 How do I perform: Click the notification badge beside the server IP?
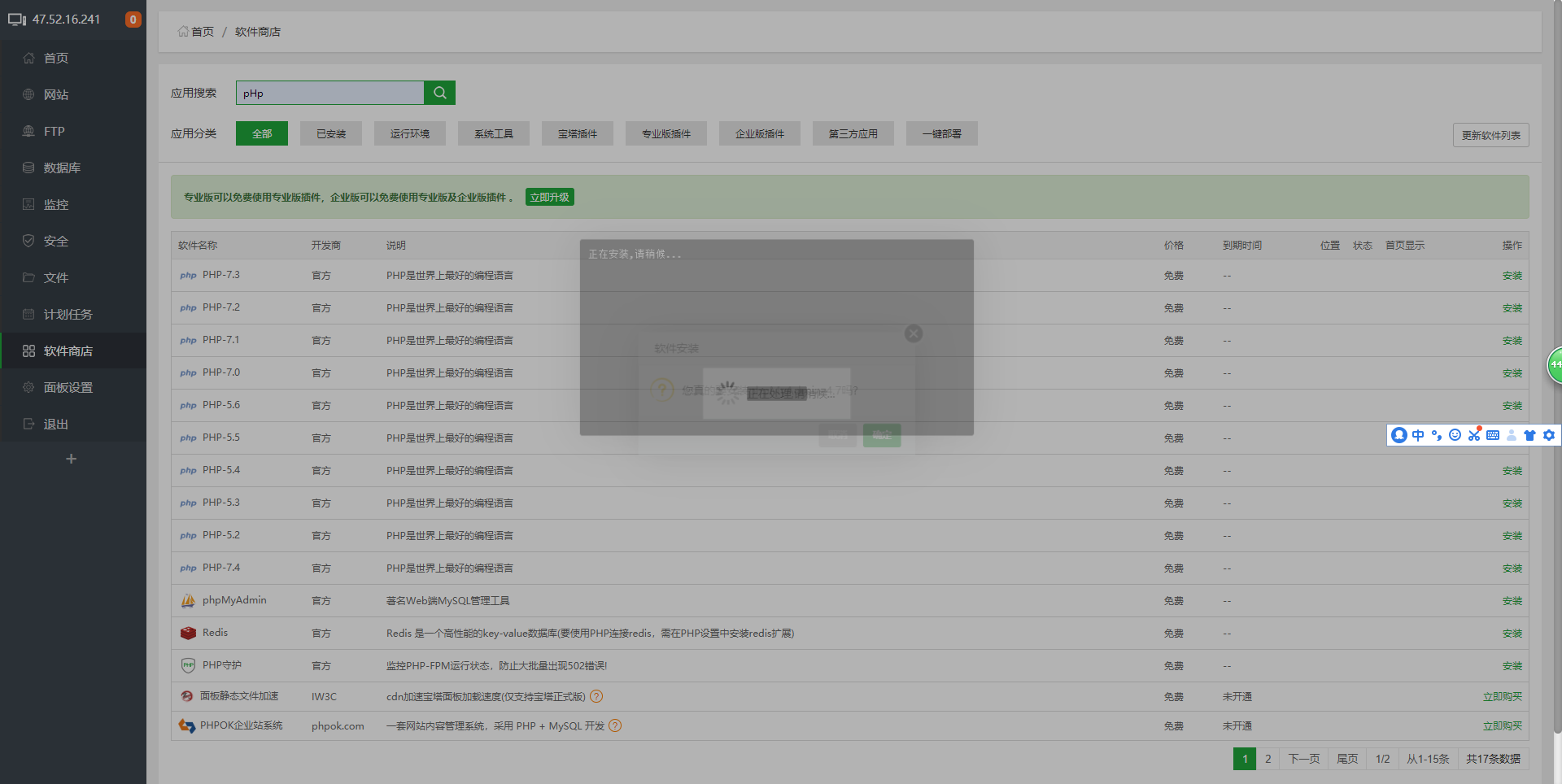(133, 20)
